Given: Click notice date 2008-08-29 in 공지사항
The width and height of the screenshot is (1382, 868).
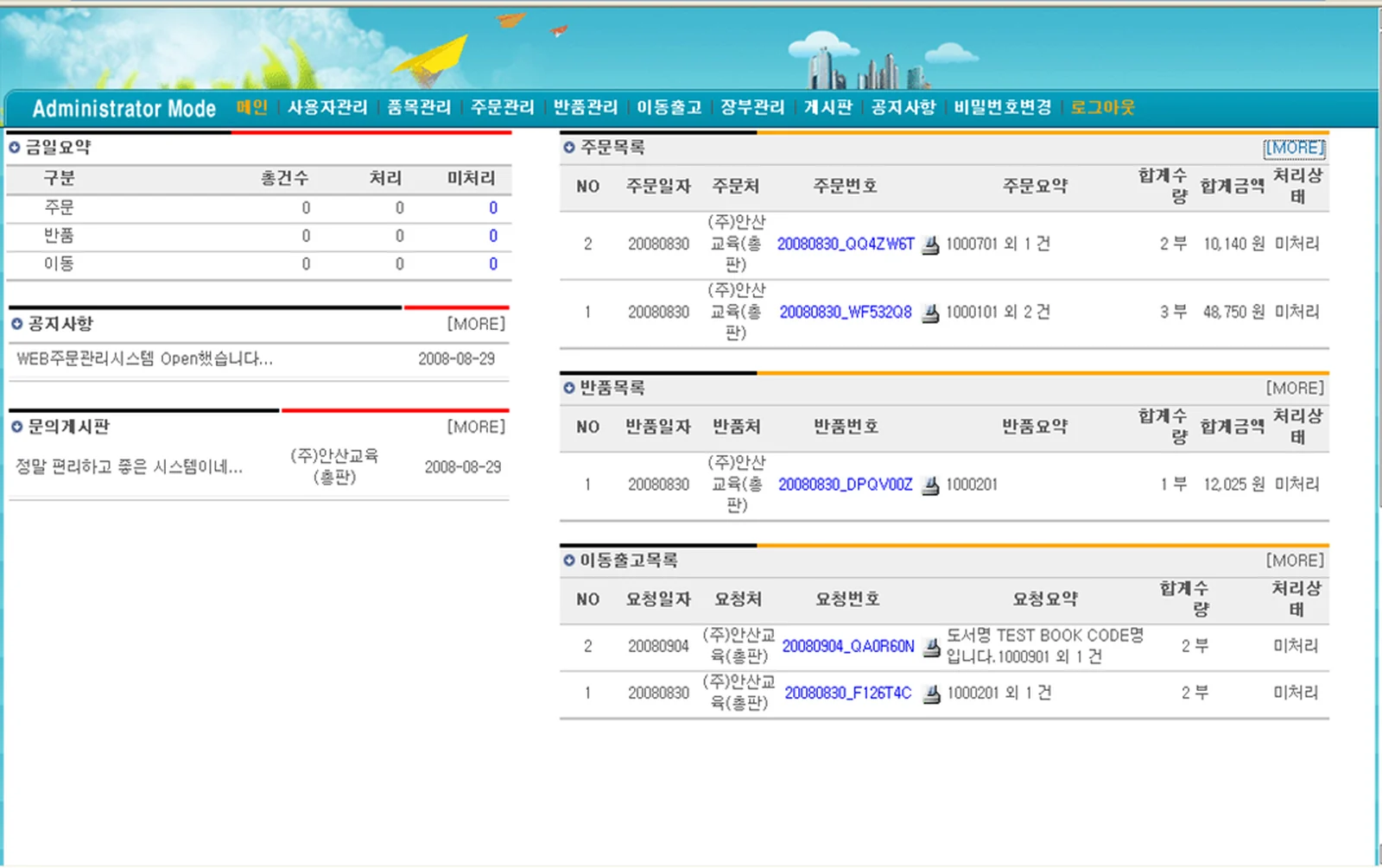Looking at the screenshot, I should [457, 359].
